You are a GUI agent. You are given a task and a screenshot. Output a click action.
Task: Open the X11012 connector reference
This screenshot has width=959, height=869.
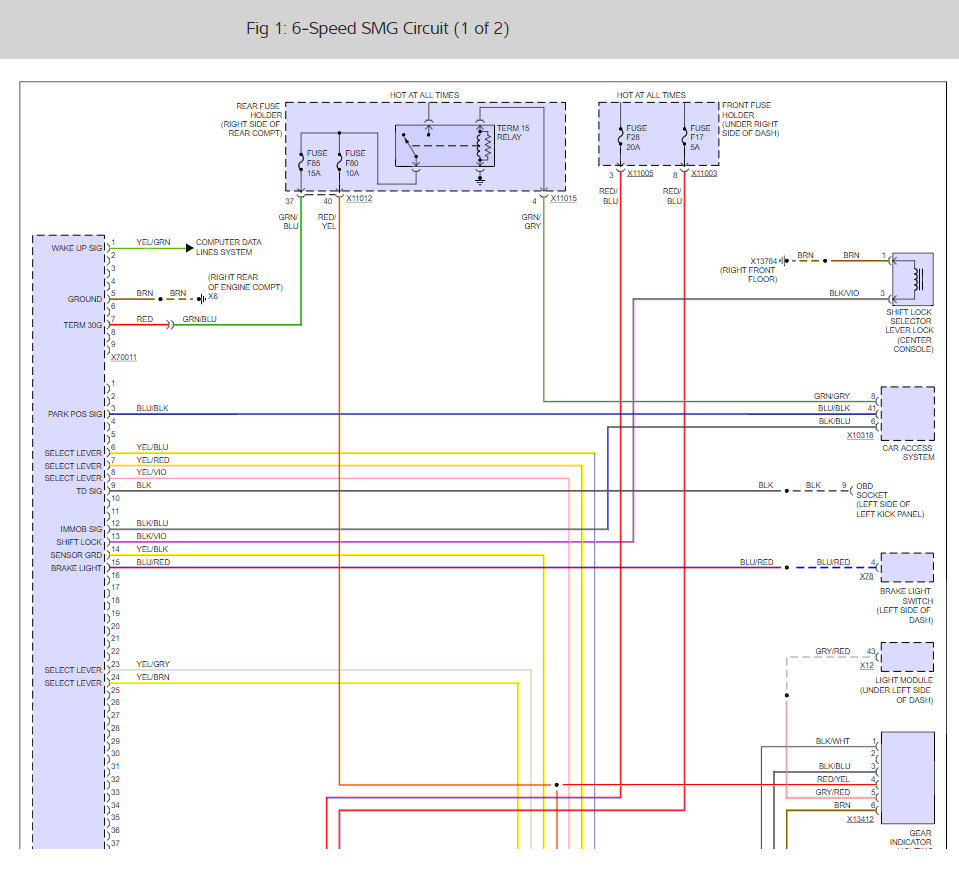click(359, 200)
